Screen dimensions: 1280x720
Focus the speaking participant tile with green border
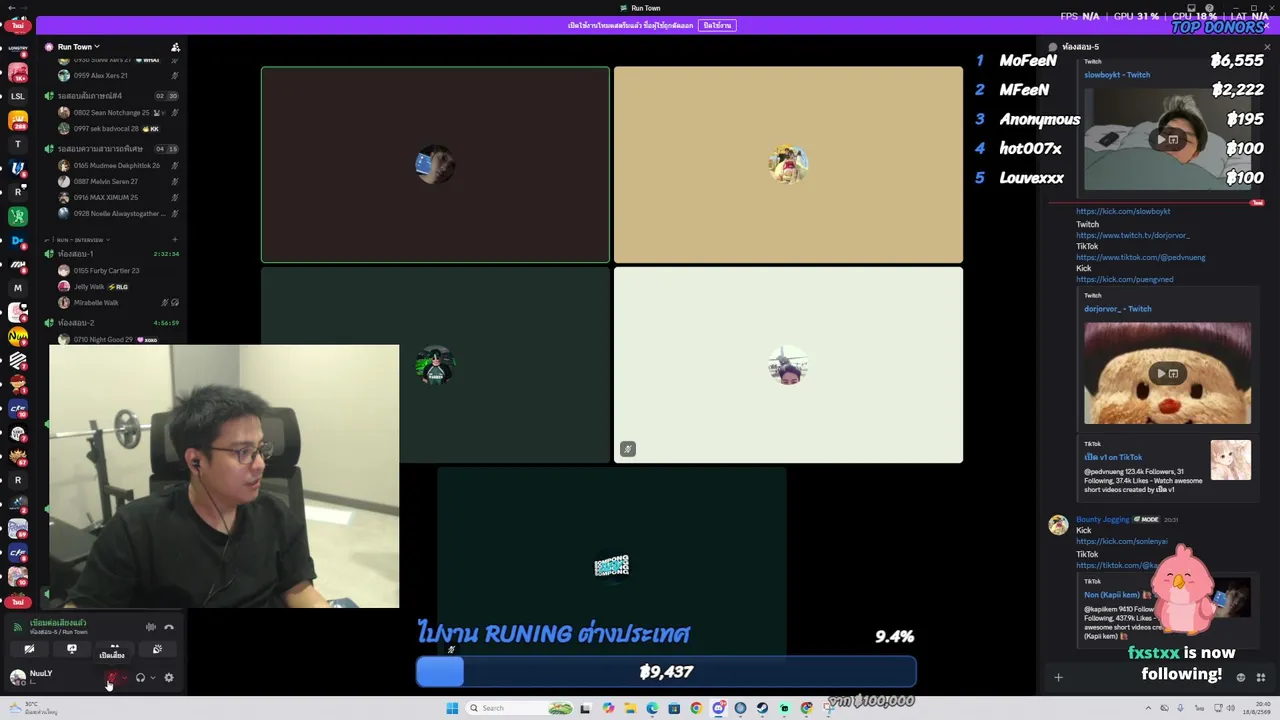pyautogui.click(x=435, y=165)
